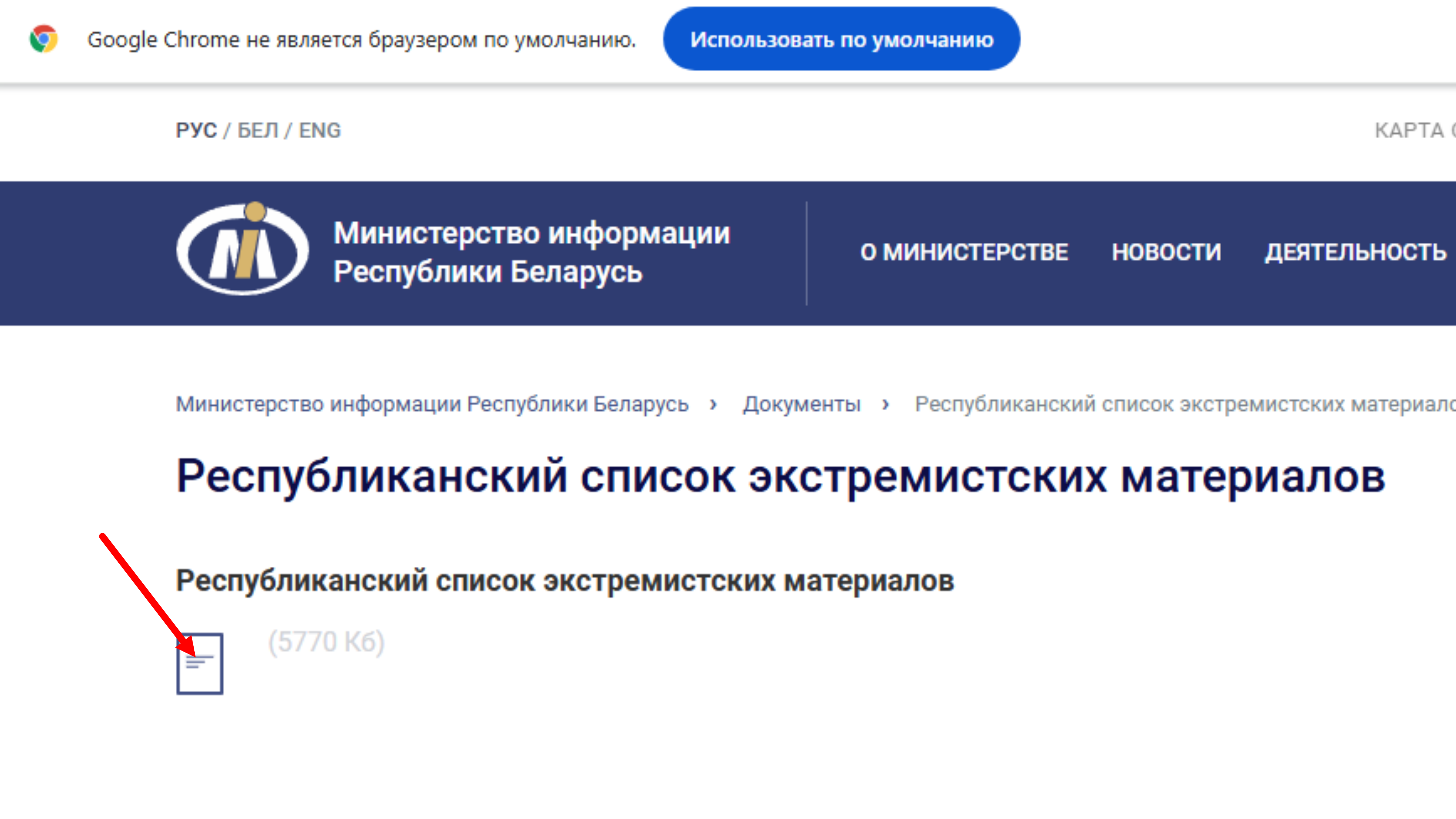1456x819 pixels.
Task: Switch language to РУС
Action: [196, 131]
